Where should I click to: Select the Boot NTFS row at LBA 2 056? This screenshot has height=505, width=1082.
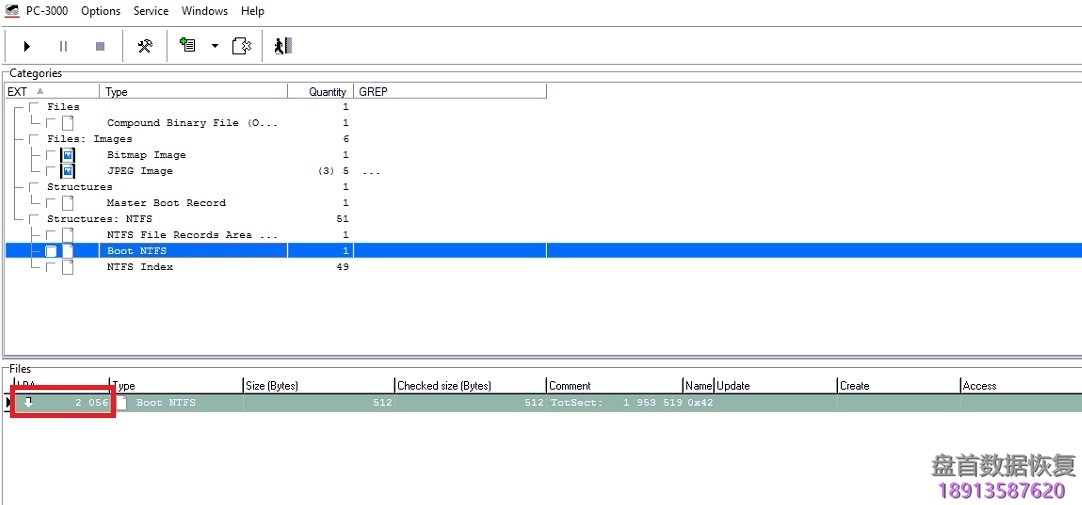coord(165,403)
